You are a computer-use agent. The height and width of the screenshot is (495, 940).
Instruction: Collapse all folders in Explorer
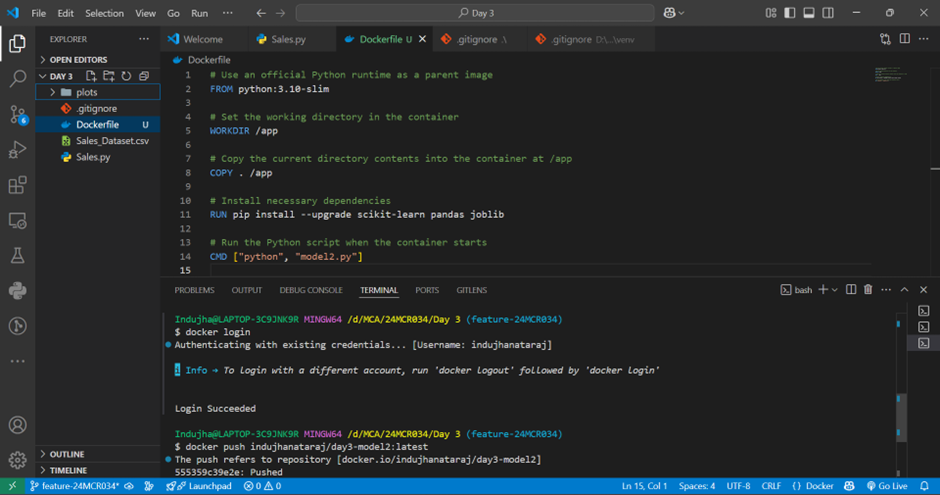(144, 76)
